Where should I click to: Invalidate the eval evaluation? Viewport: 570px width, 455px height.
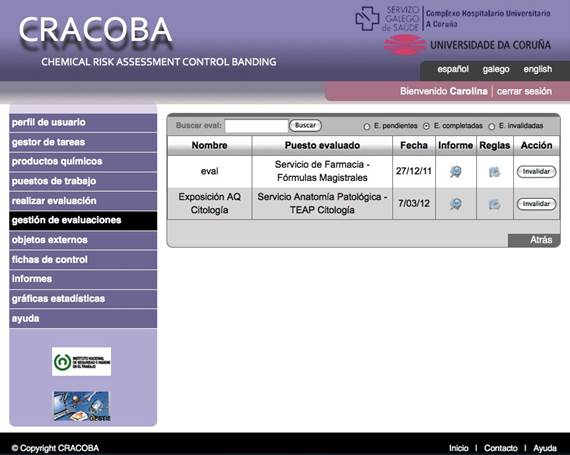(x=536, y=172)
